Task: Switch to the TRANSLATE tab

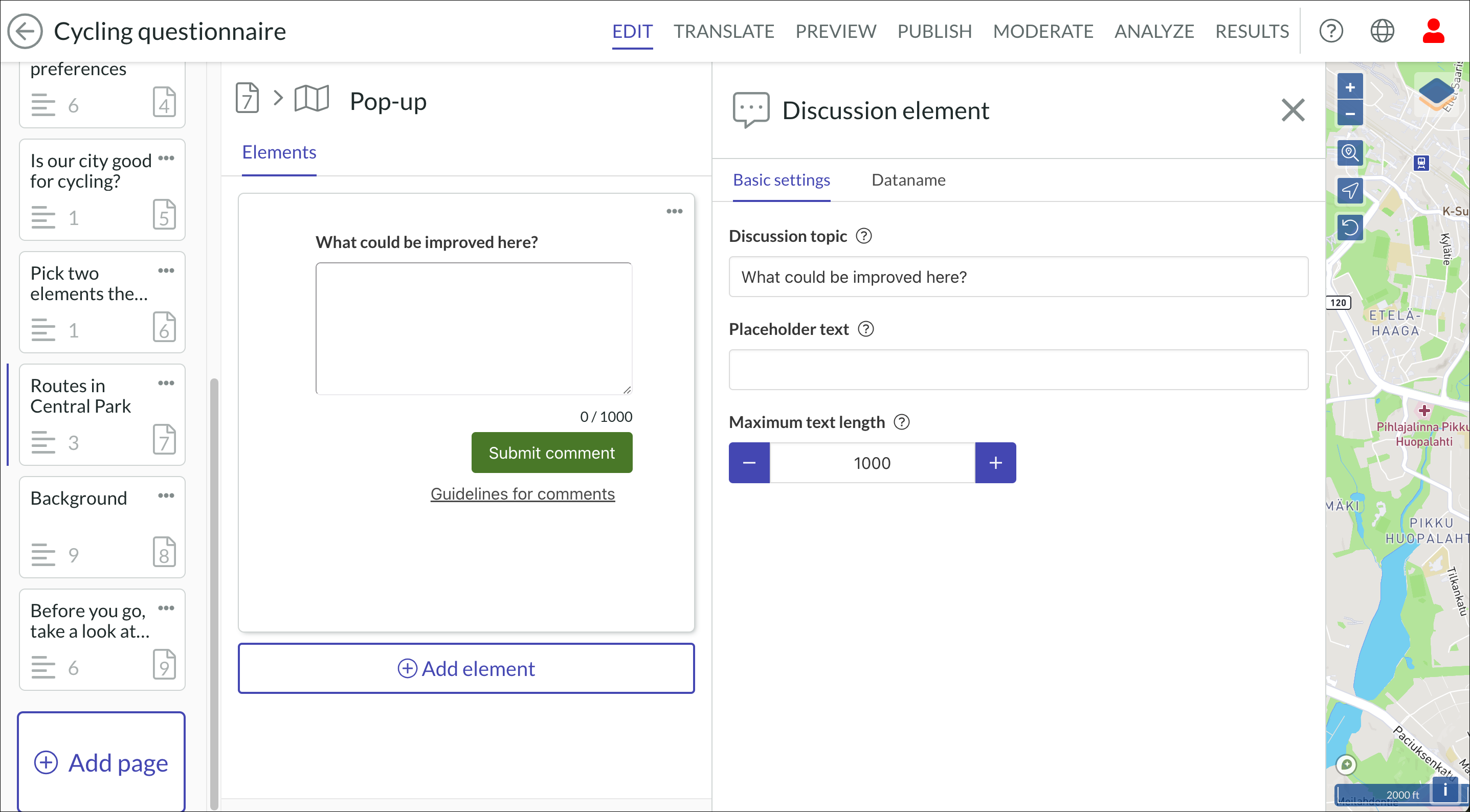Action: [x=724, y=31]
